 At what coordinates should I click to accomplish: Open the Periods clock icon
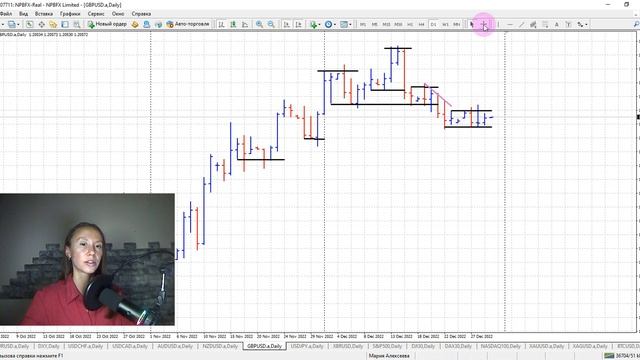(328, 24)
